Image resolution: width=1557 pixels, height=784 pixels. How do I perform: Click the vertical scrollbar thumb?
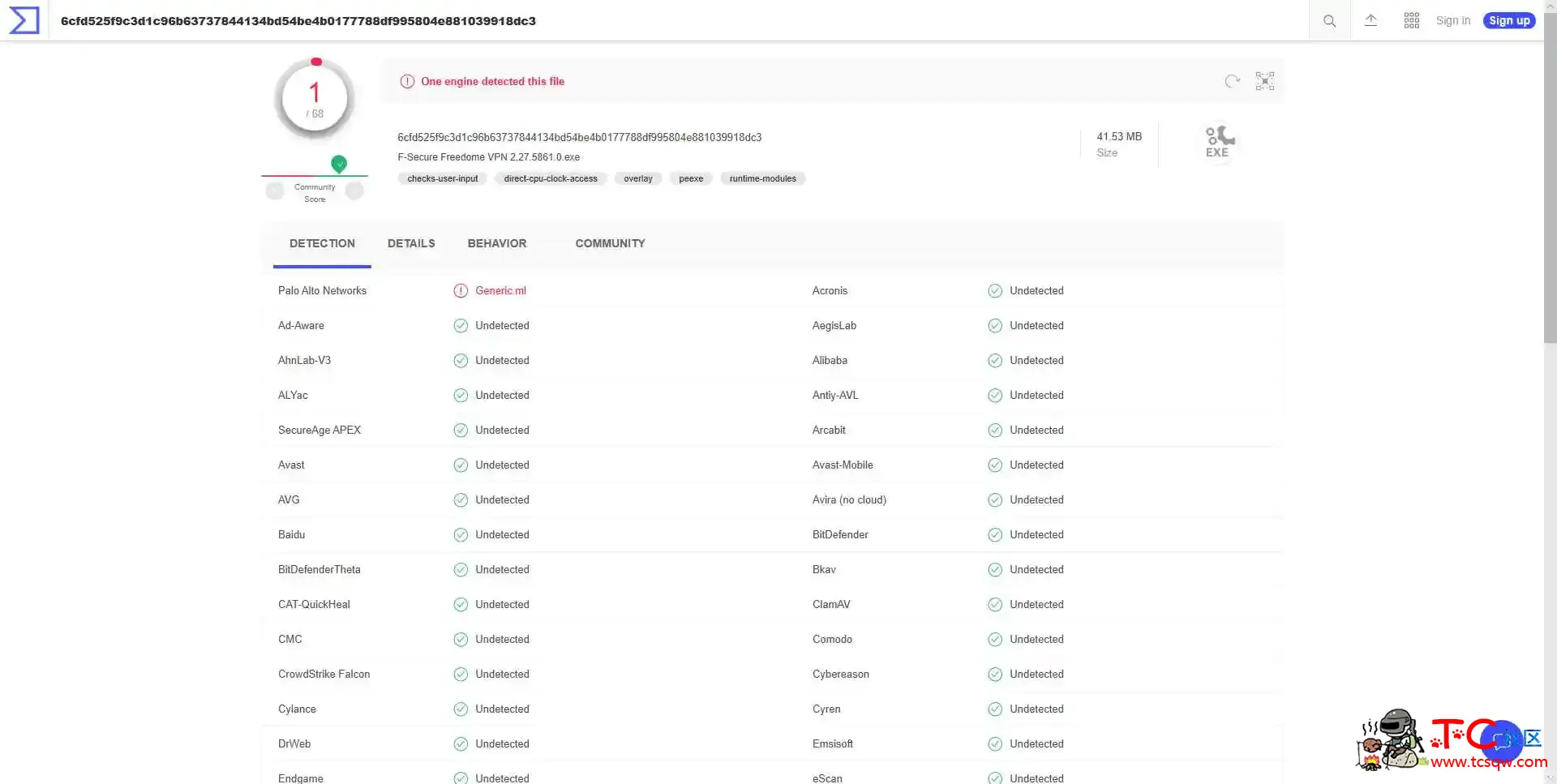1550,178
